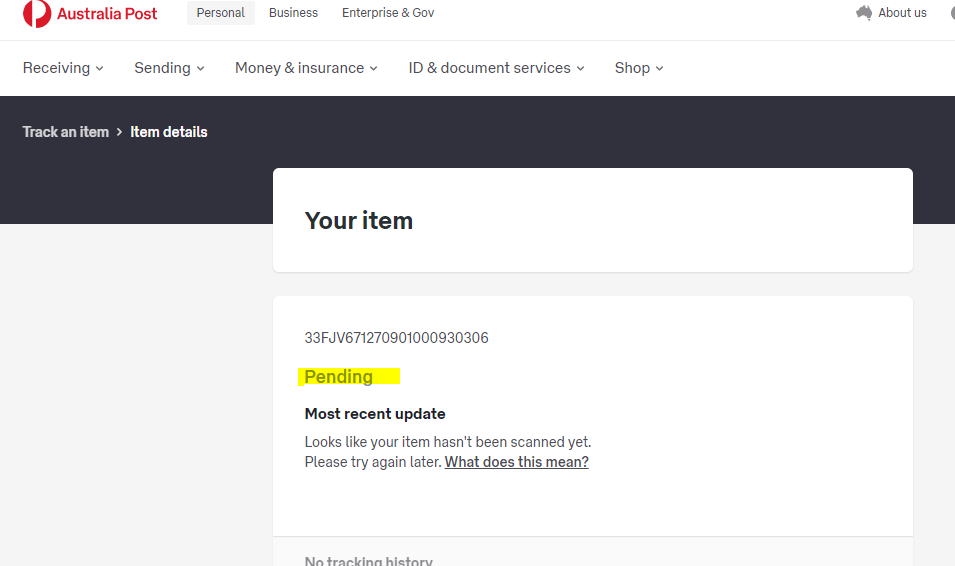Expand the Shop dropdown menu

click(639, 68)
